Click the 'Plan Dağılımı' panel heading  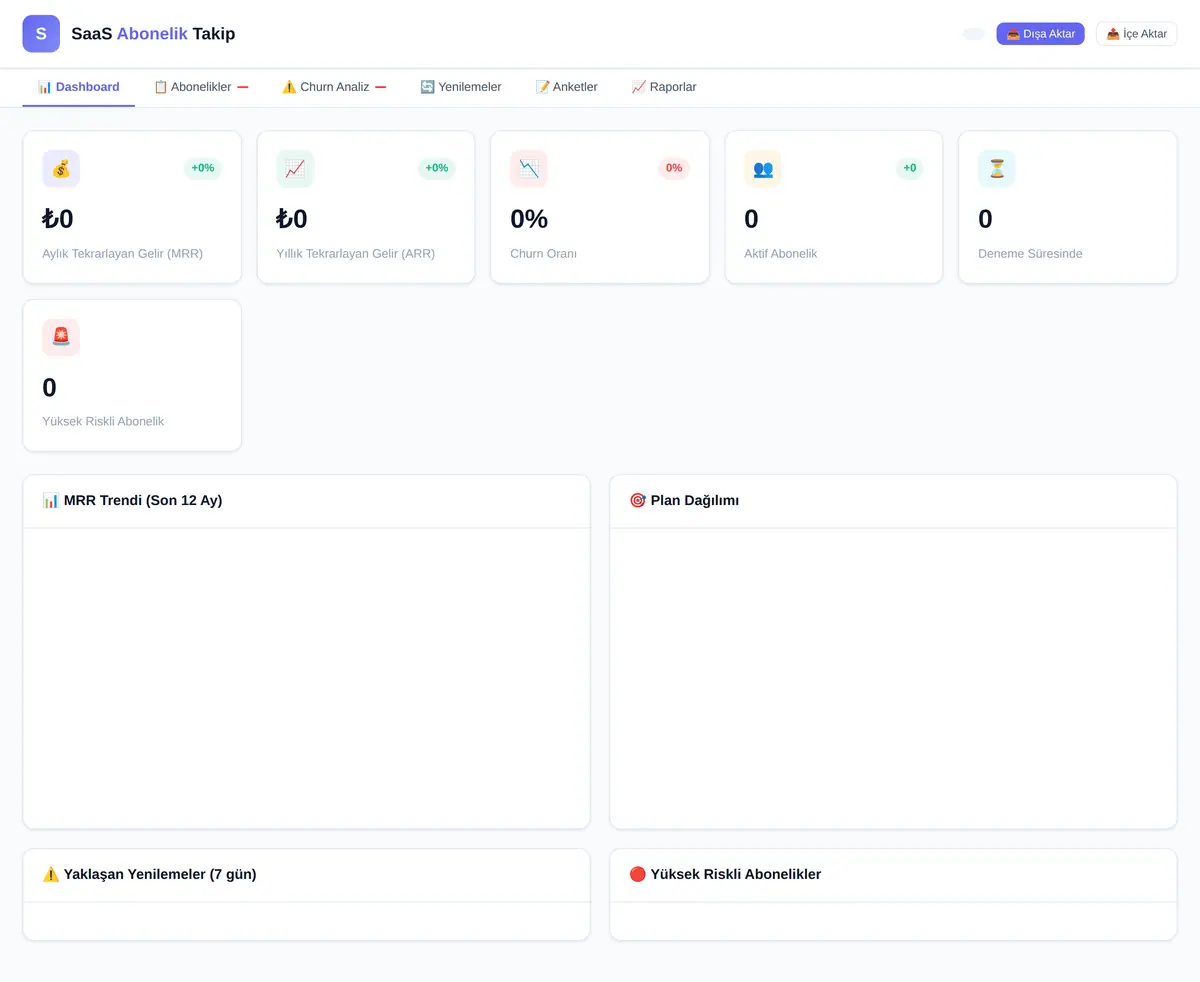pos(684,501)
